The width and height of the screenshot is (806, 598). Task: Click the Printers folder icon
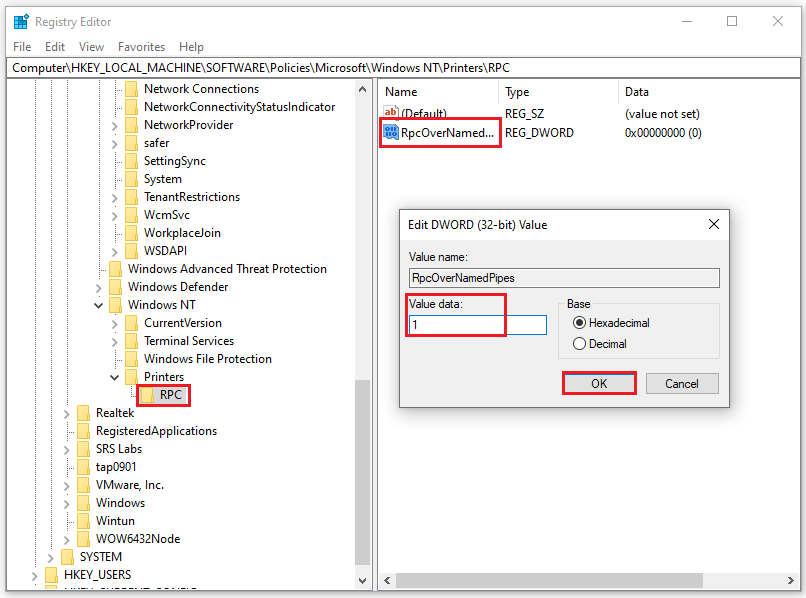point(131,377)
